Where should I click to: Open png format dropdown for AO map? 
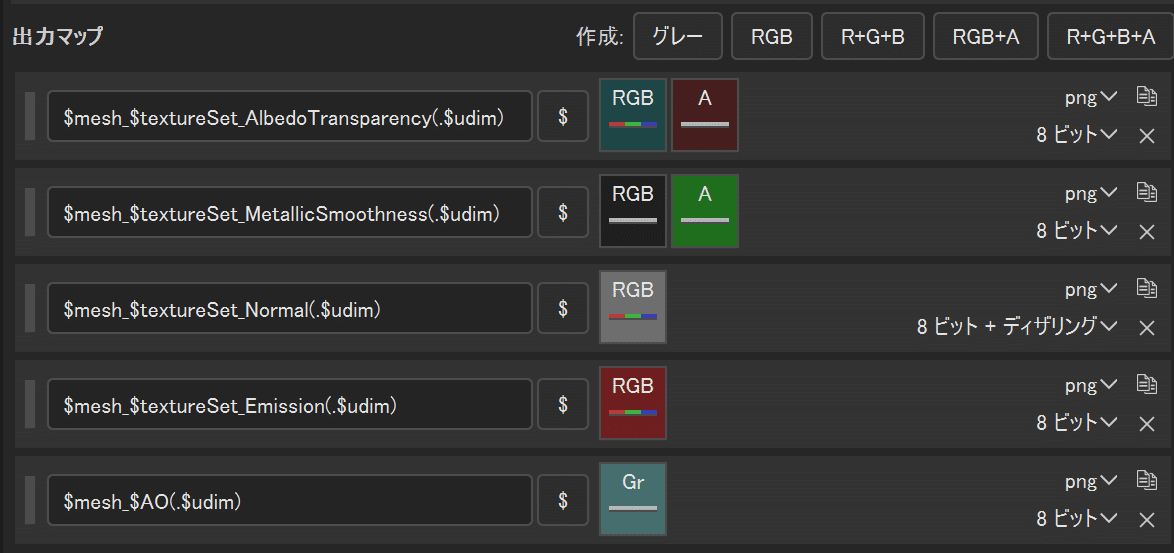[1091, 480]
